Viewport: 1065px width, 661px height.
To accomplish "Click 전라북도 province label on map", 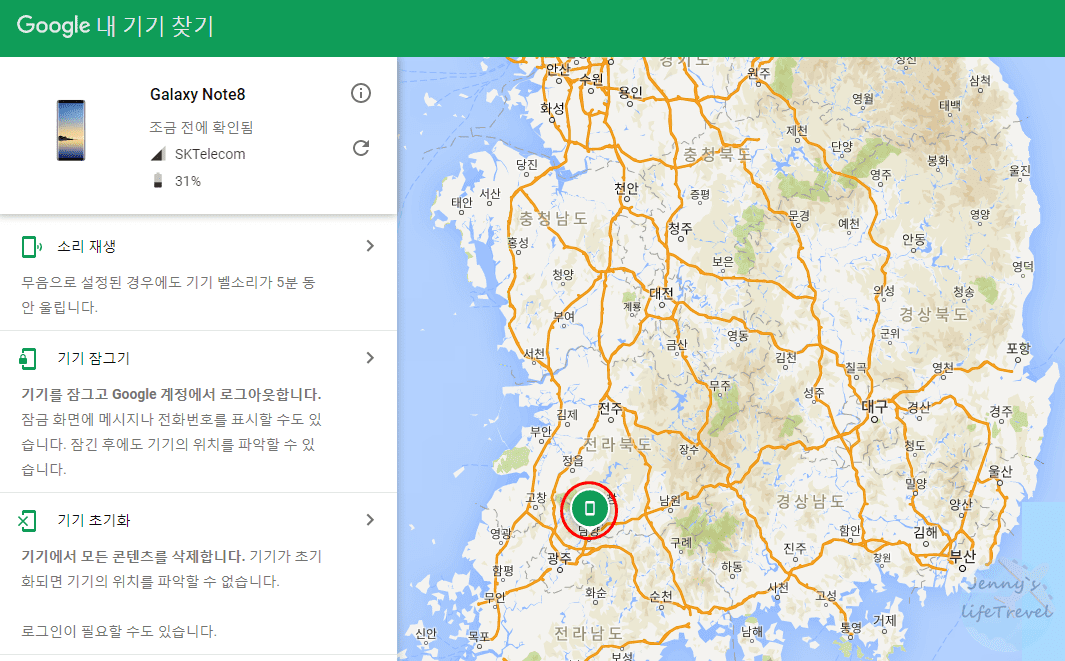I will click(x=617, y=444).
